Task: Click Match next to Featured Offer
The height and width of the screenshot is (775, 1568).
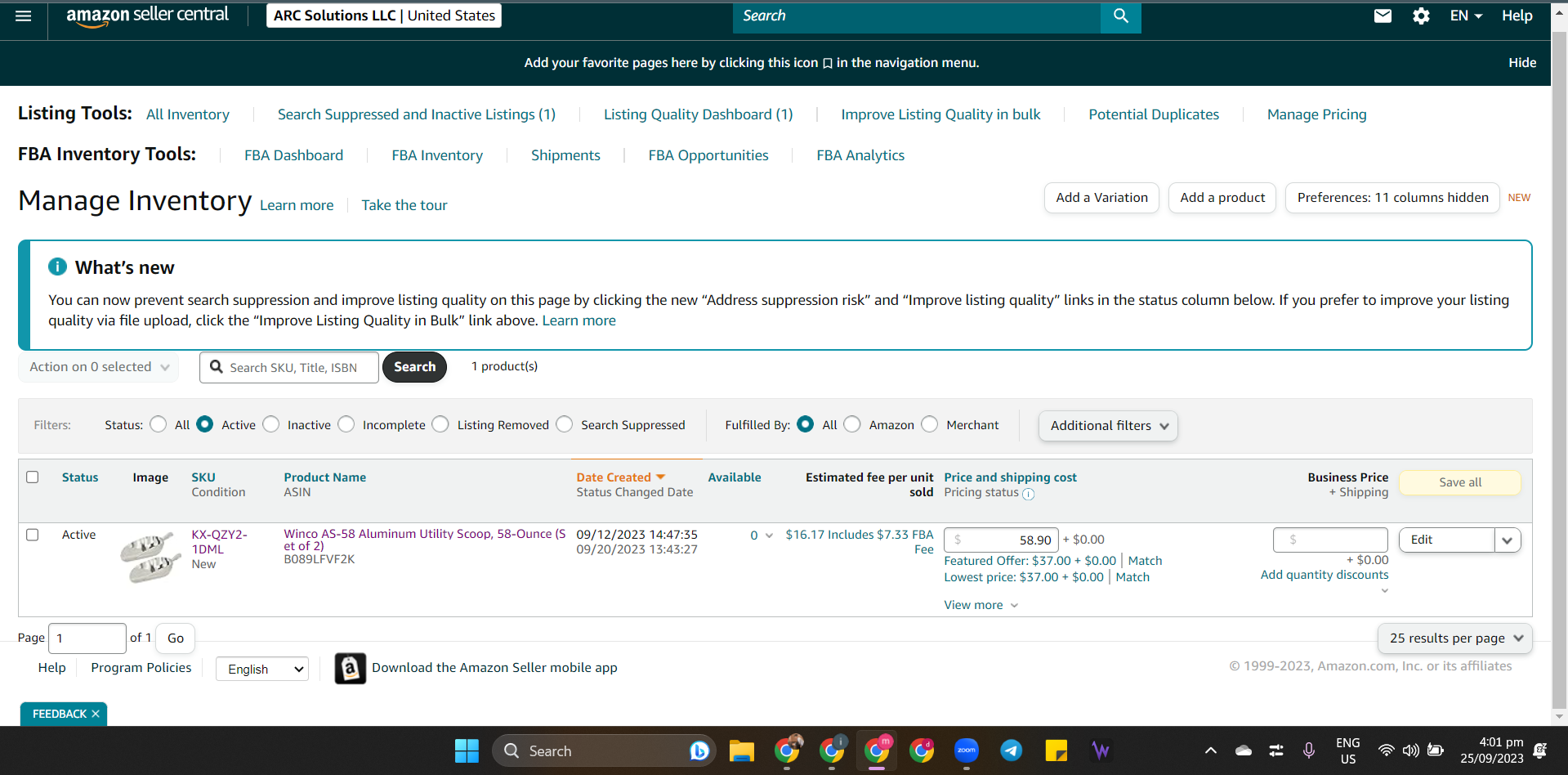Action: (x=1145, y=561)
